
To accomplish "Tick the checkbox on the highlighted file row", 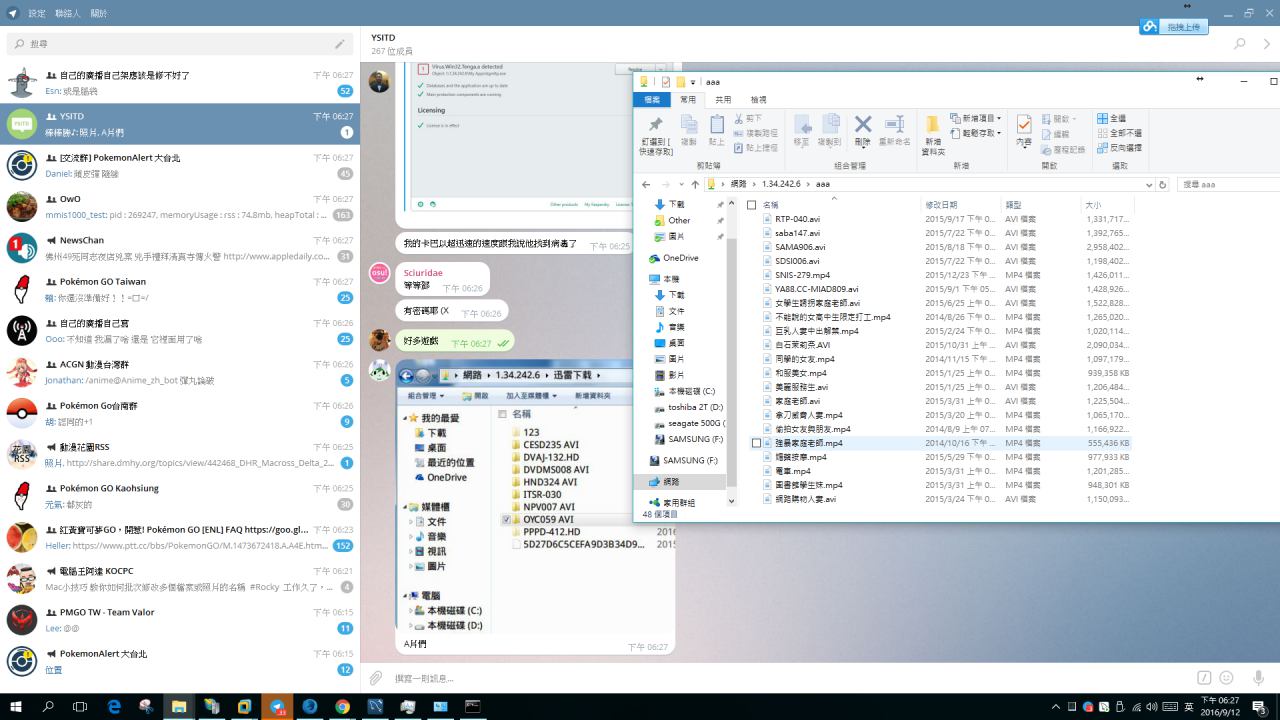I will pyautogui.click(x=757, y=443).
